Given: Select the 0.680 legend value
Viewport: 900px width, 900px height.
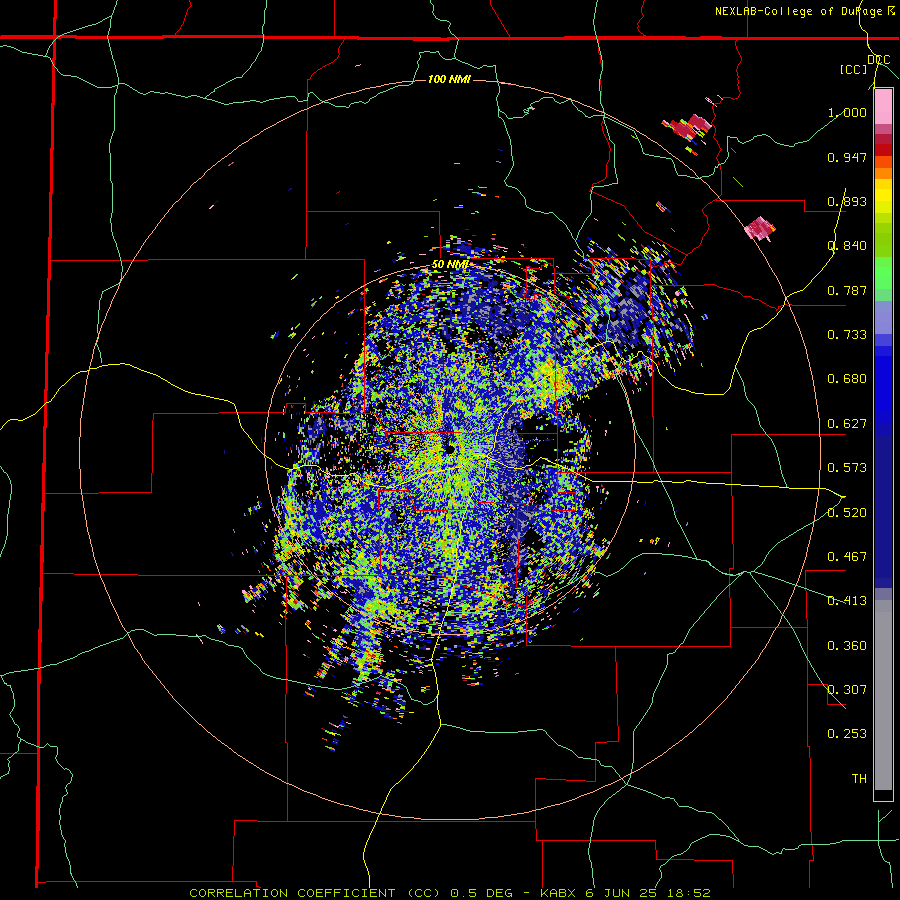Looking at the screenshot, I should click(x=847, y=379).
